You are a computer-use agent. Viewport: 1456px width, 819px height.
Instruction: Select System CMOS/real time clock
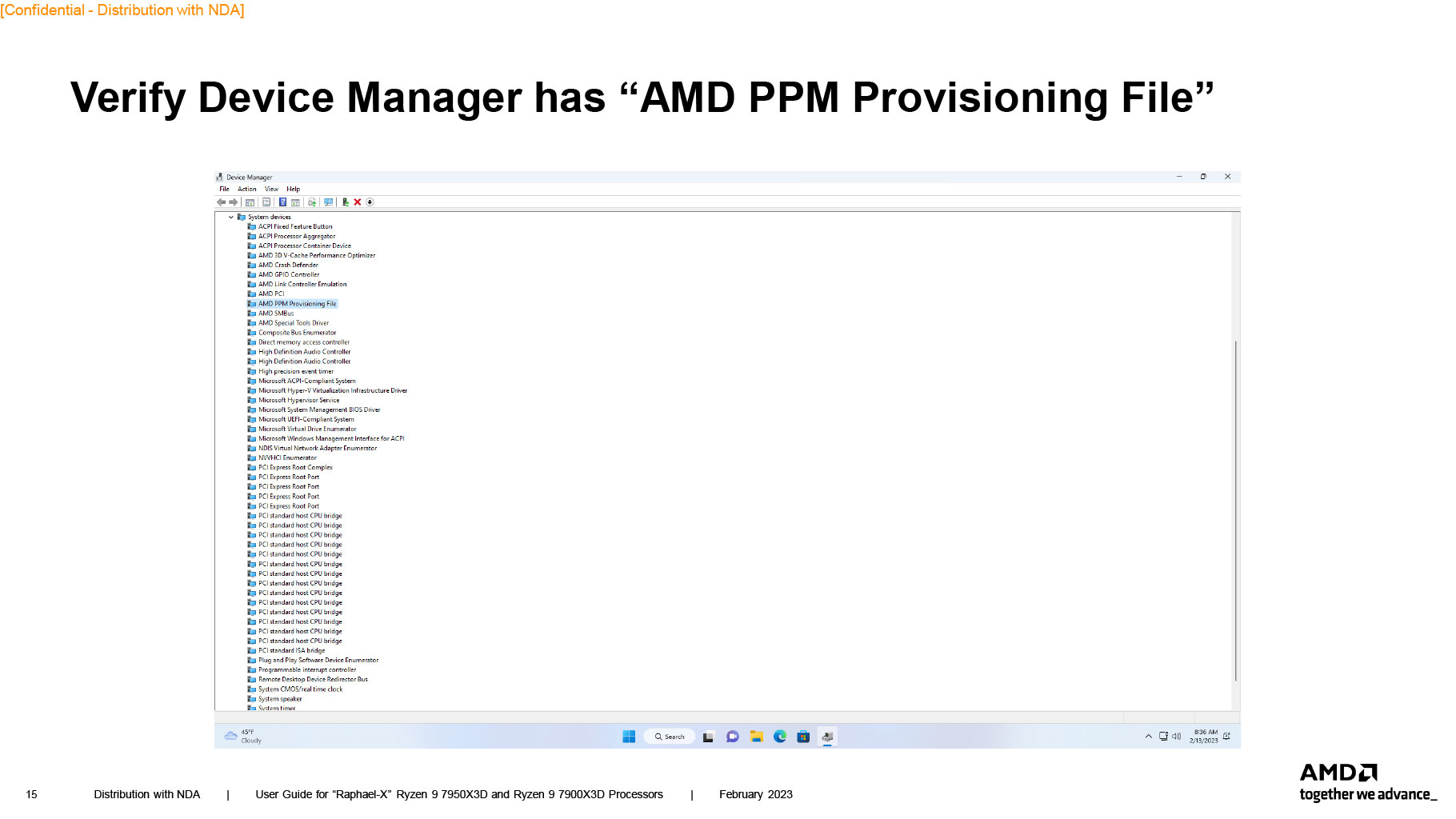[x=300, y=689]
